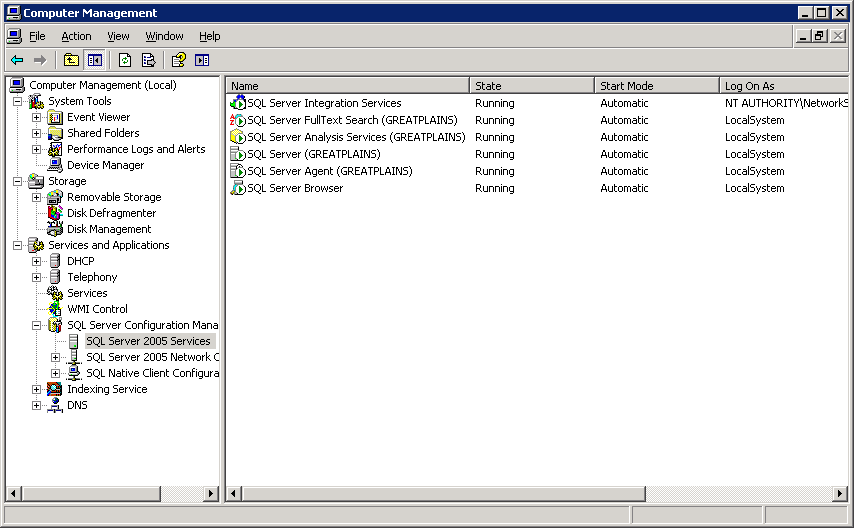Select the Telephony tree item
Viewport: 854px width, 528px height.
click(x=92, y=277)
